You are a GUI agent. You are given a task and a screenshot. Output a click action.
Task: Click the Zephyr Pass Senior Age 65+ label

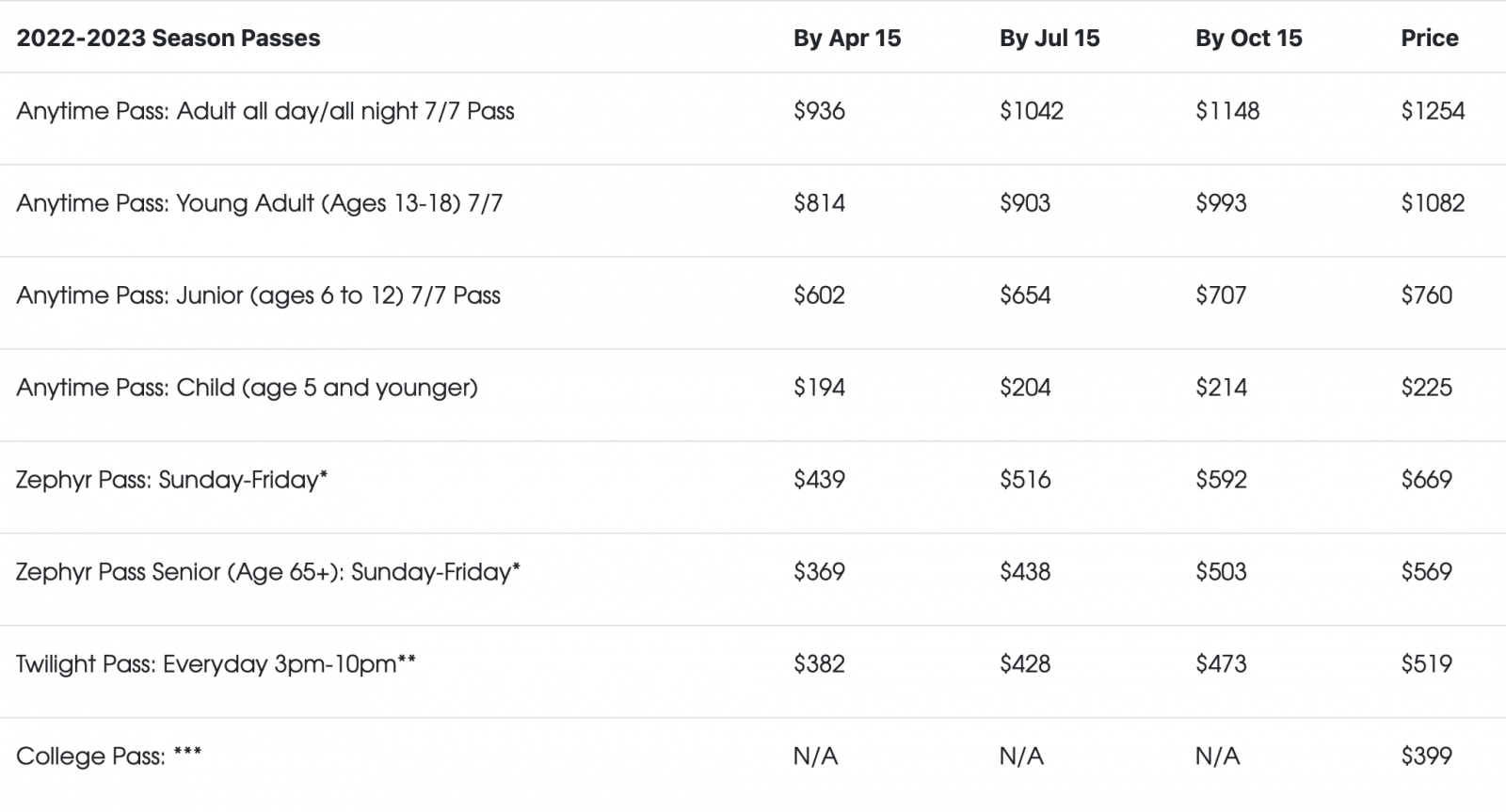[268, 572]
